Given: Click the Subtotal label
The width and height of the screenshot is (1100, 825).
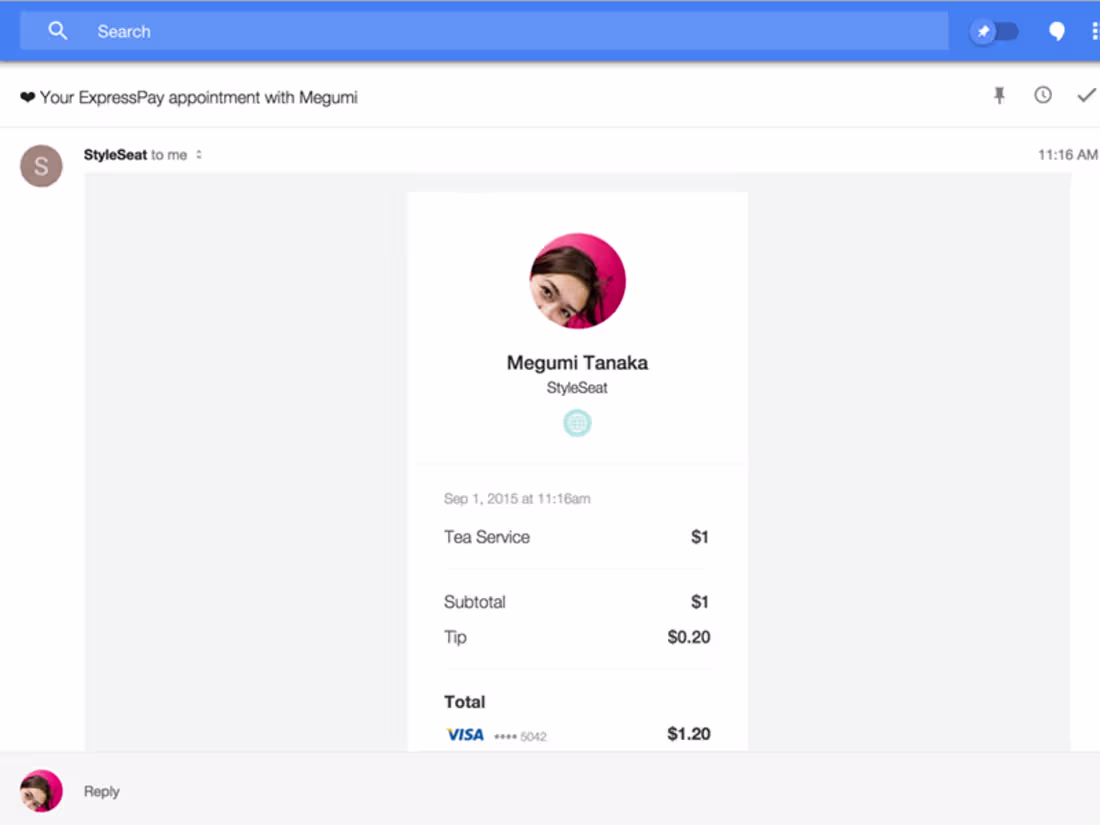Looking at the screenshot, I should (x=475, y=602).
